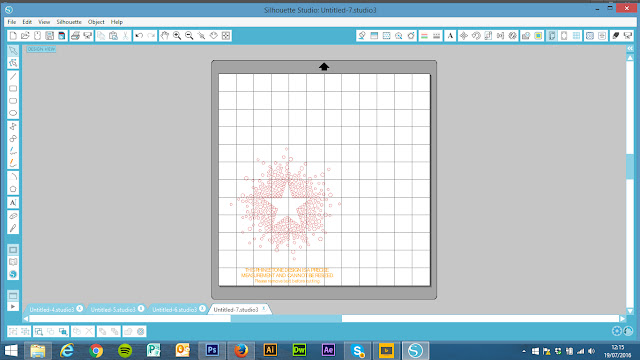Close the Untitled-4.studio3 tab
Image resolution: width=640 pixels, height=360 pixels.
tap(80, 309)
